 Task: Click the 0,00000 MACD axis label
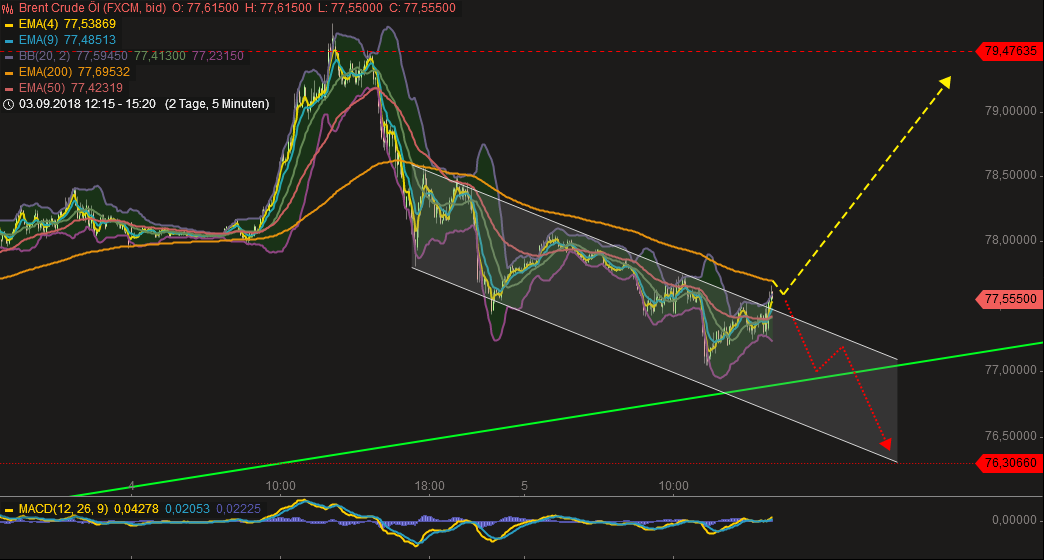(1015, 520)
